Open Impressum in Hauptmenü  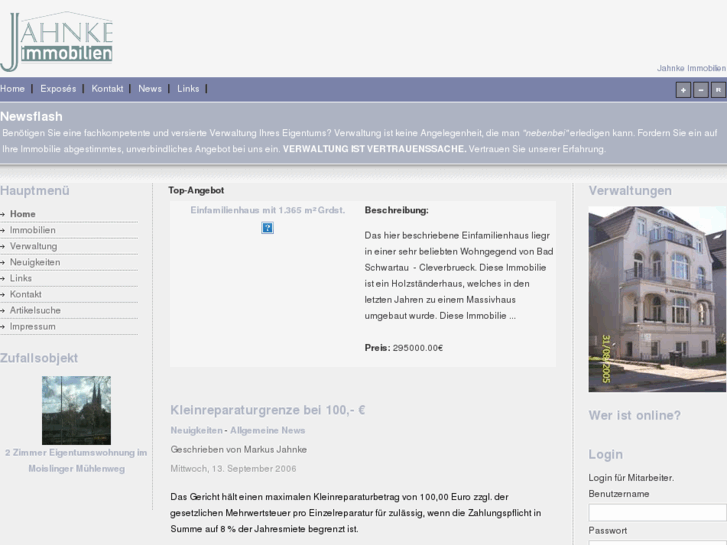pyautogui.click(x=32, y=327)
